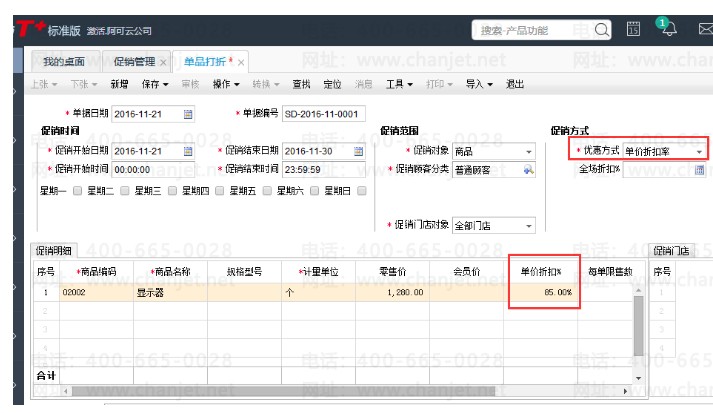Click the search magnifier icon
The width and height of the screenshot is (713, 413).
coord(601,30)
